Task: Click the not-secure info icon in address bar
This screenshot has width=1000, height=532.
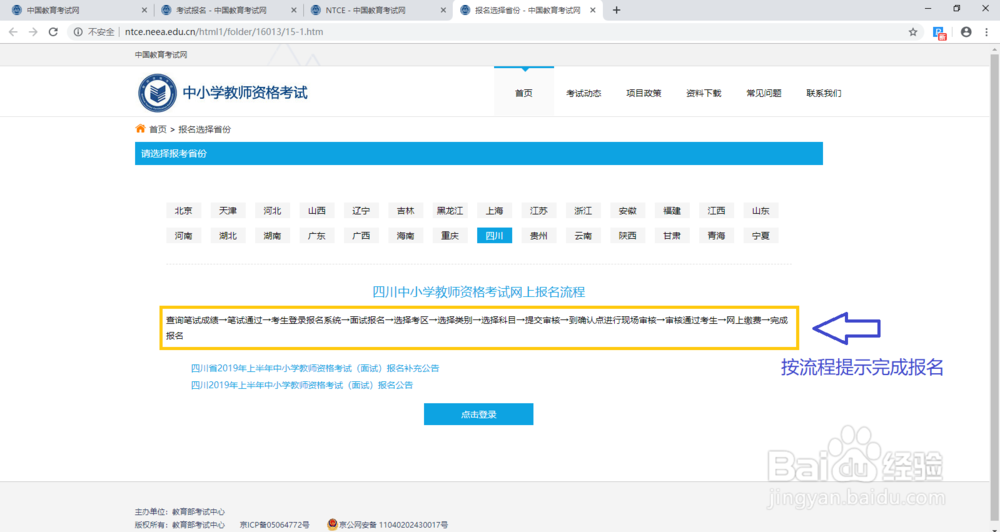Action: click(78, 32)
